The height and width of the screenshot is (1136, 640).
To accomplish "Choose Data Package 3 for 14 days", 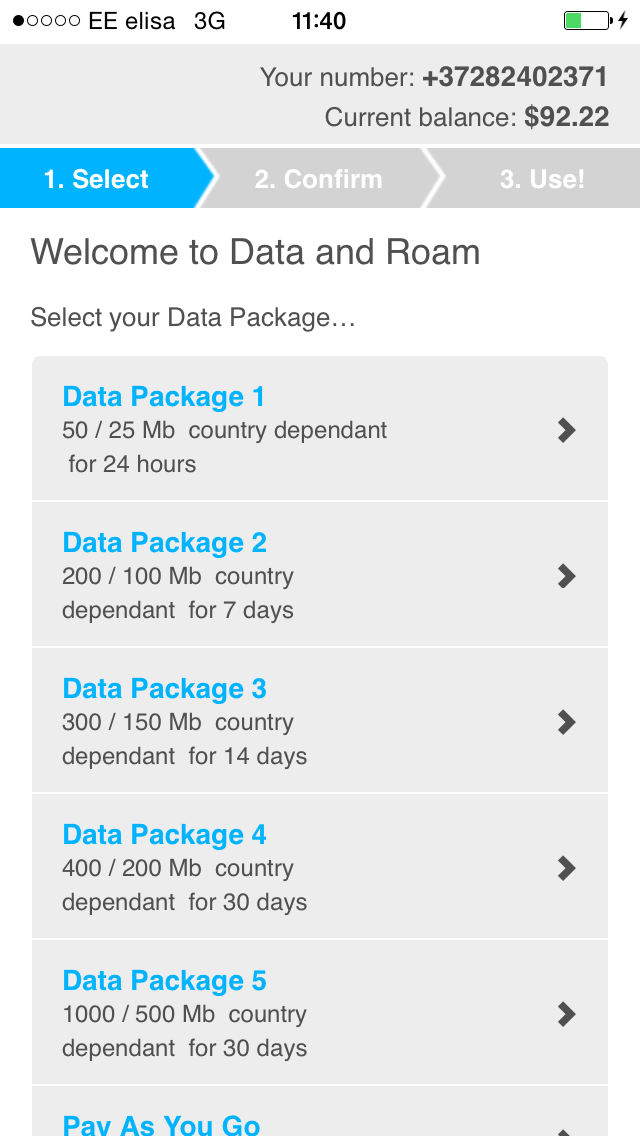I will tap(320, 721).
